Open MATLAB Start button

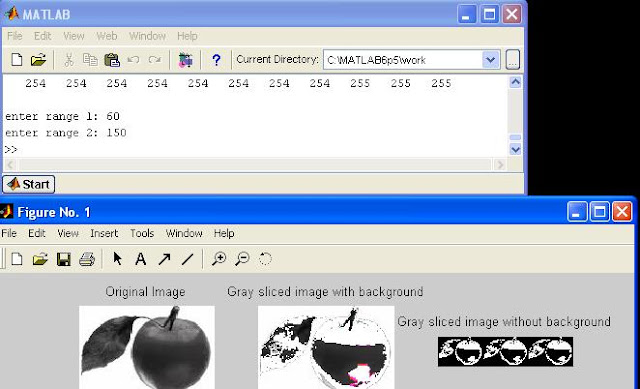click(29, 184)
